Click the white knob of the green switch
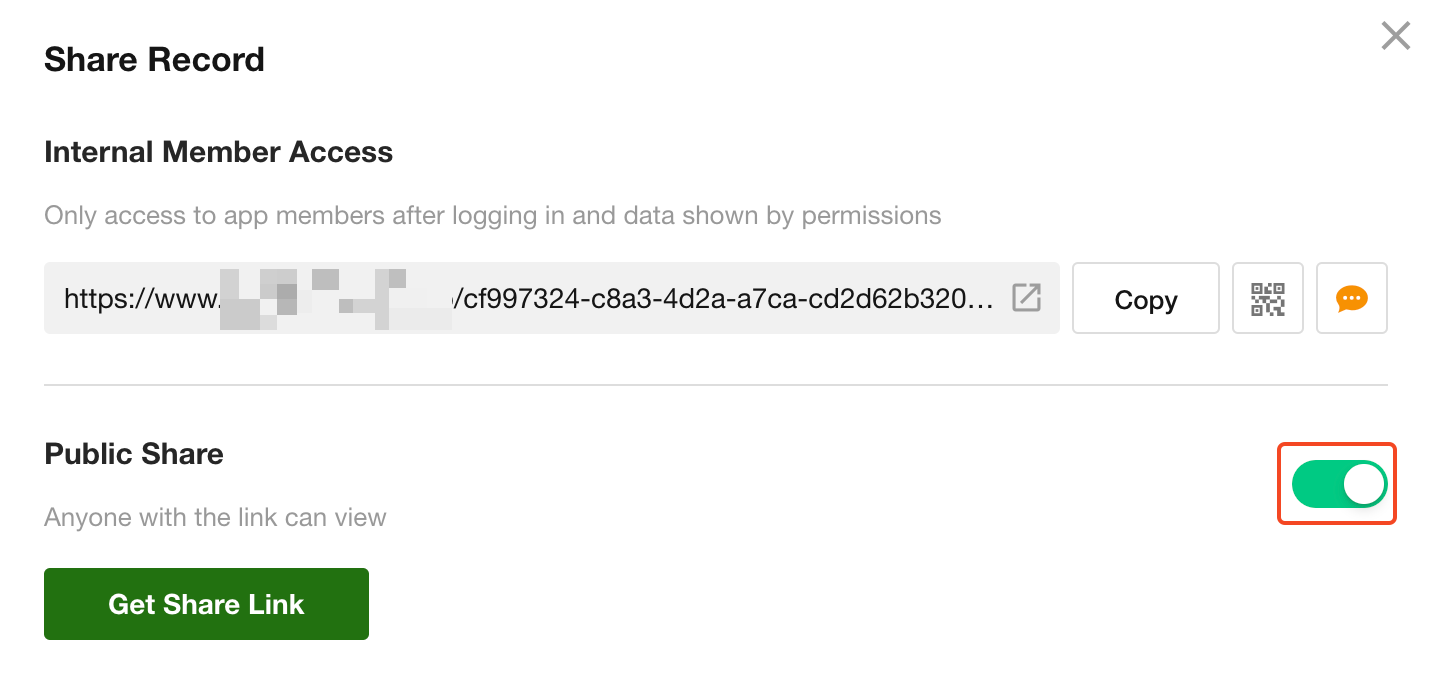Image resolution: width=1432 pixels, height=682 pixels. [1364, 485]
